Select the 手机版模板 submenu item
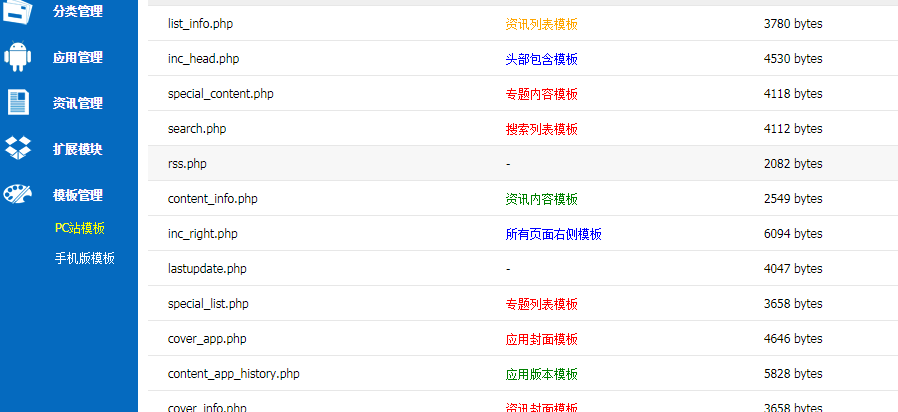Viewport: 898px width, 412px height. tap(84, 258)
